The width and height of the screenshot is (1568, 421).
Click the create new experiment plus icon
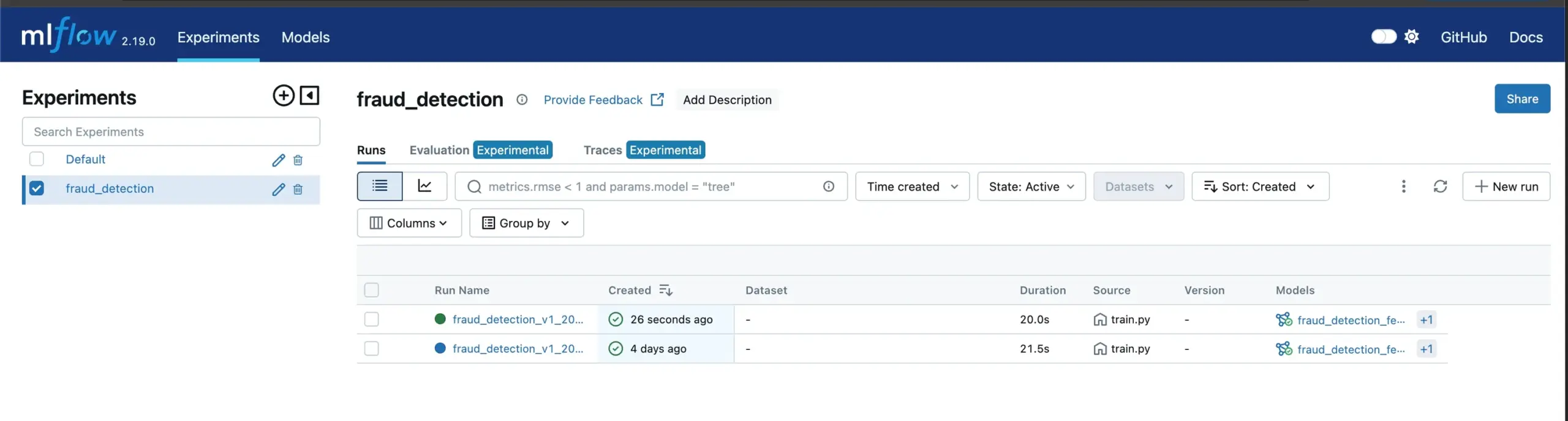(x=283, y=95)
